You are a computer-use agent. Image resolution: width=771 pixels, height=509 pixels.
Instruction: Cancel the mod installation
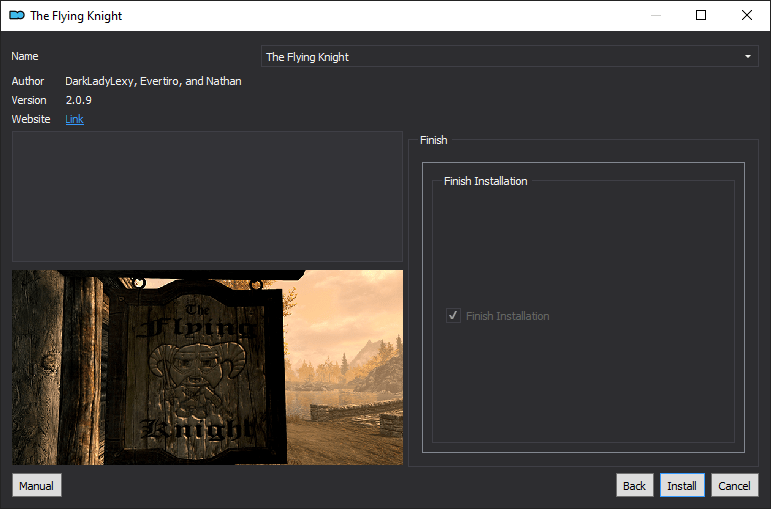pyautogui.click(x=734, y=485)
